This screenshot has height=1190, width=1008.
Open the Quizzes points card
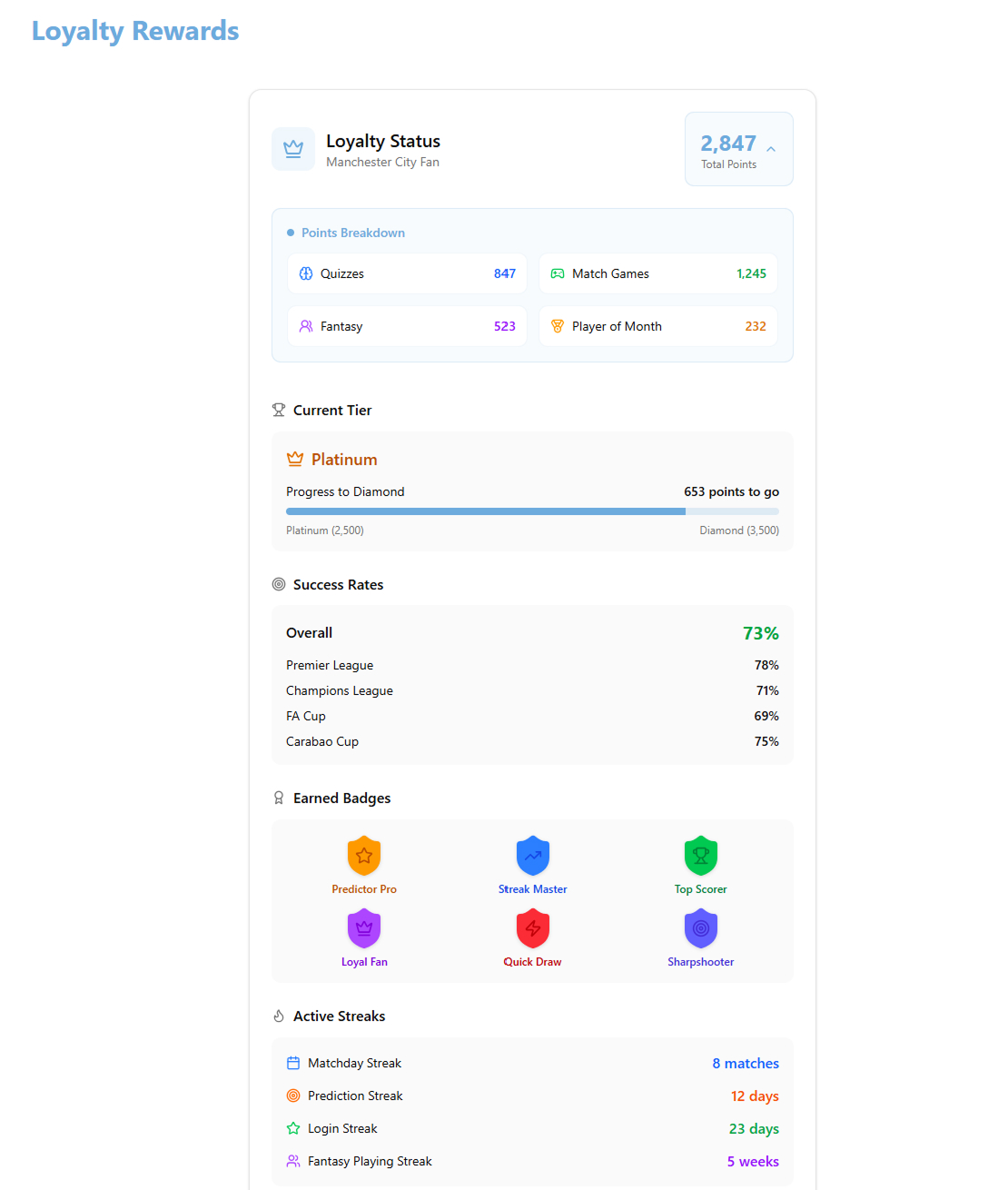click(407, 273)
